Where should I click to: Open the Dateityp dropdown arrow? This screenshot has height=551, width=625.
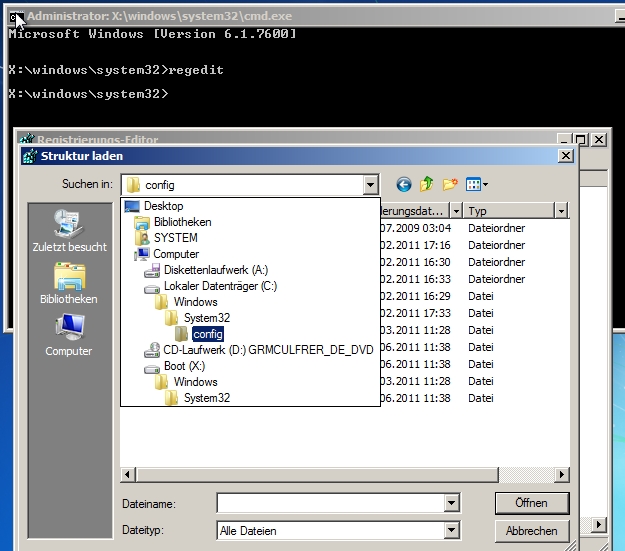pos(452,530)
